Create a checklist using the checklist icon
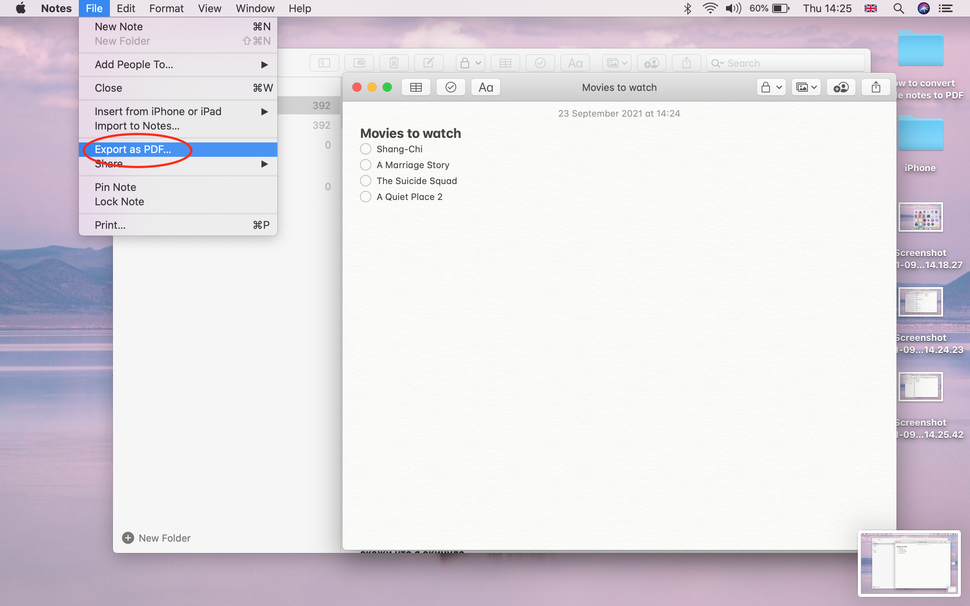 pos(450,87)
